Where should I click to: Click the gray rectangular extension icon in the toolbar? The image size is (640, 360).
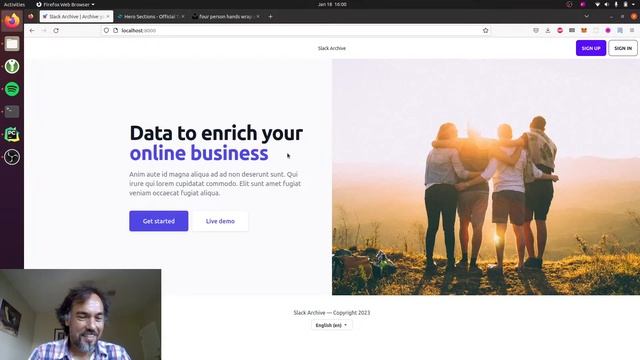[572, 31]
